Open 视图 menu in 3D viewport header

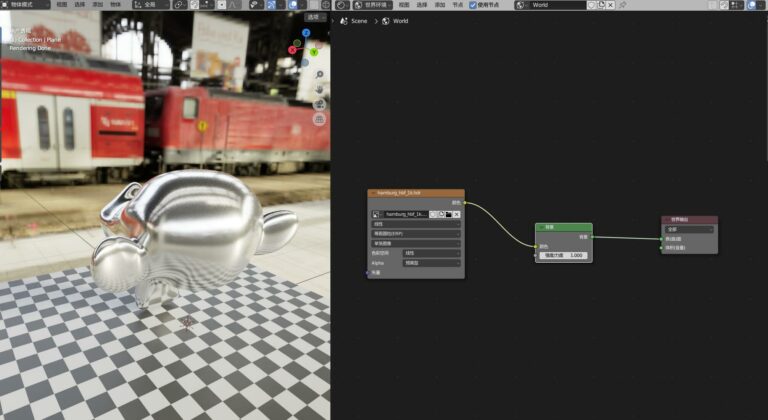pyautogui.click(x=62, y=5)
